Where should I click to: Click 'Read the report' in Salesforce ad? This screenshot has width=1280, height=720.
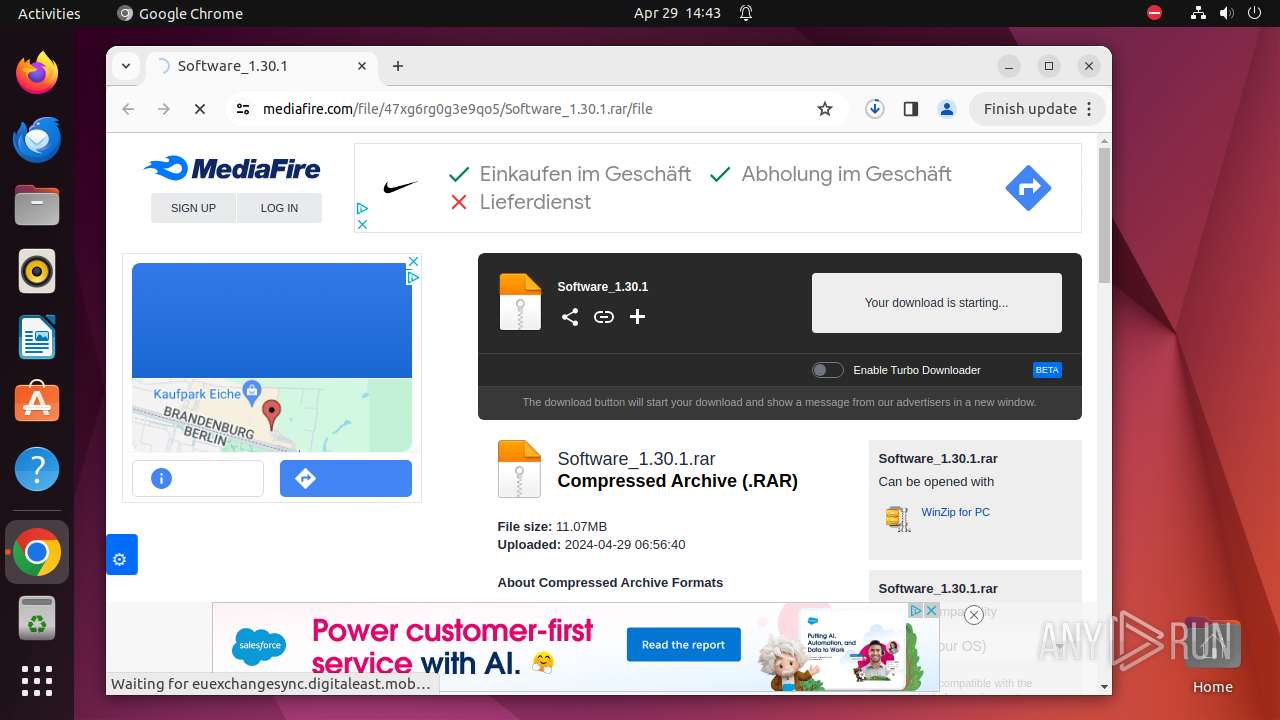(x=684, y=645)
